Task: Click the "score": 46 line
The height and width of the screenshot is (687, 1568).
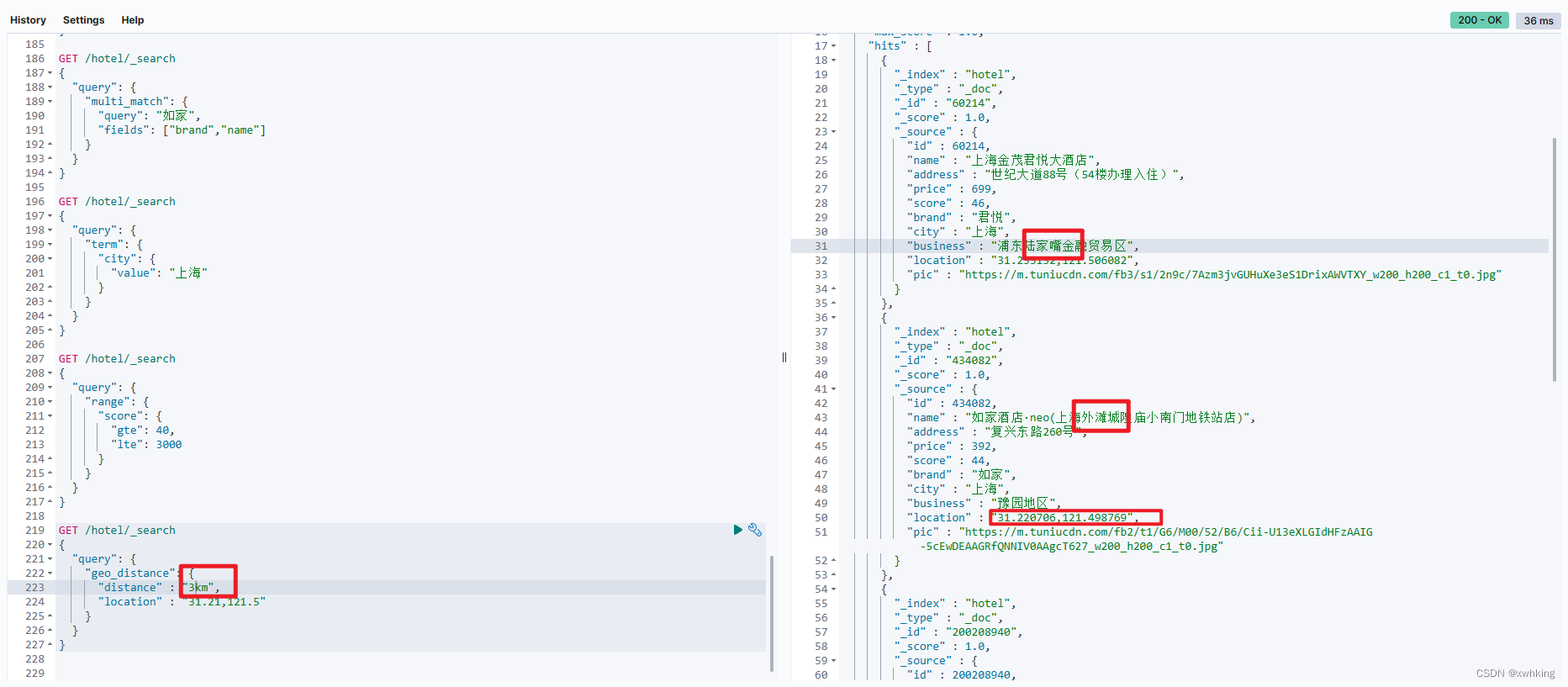Action: 948,203
